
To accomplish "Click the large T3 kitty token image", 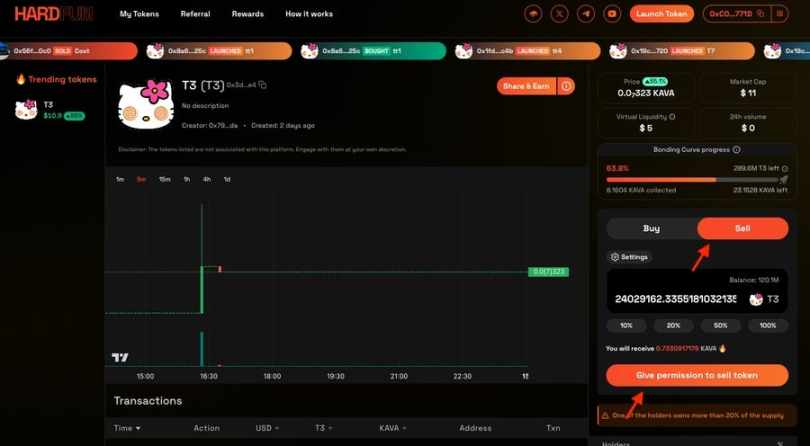I will pos(146,104).
